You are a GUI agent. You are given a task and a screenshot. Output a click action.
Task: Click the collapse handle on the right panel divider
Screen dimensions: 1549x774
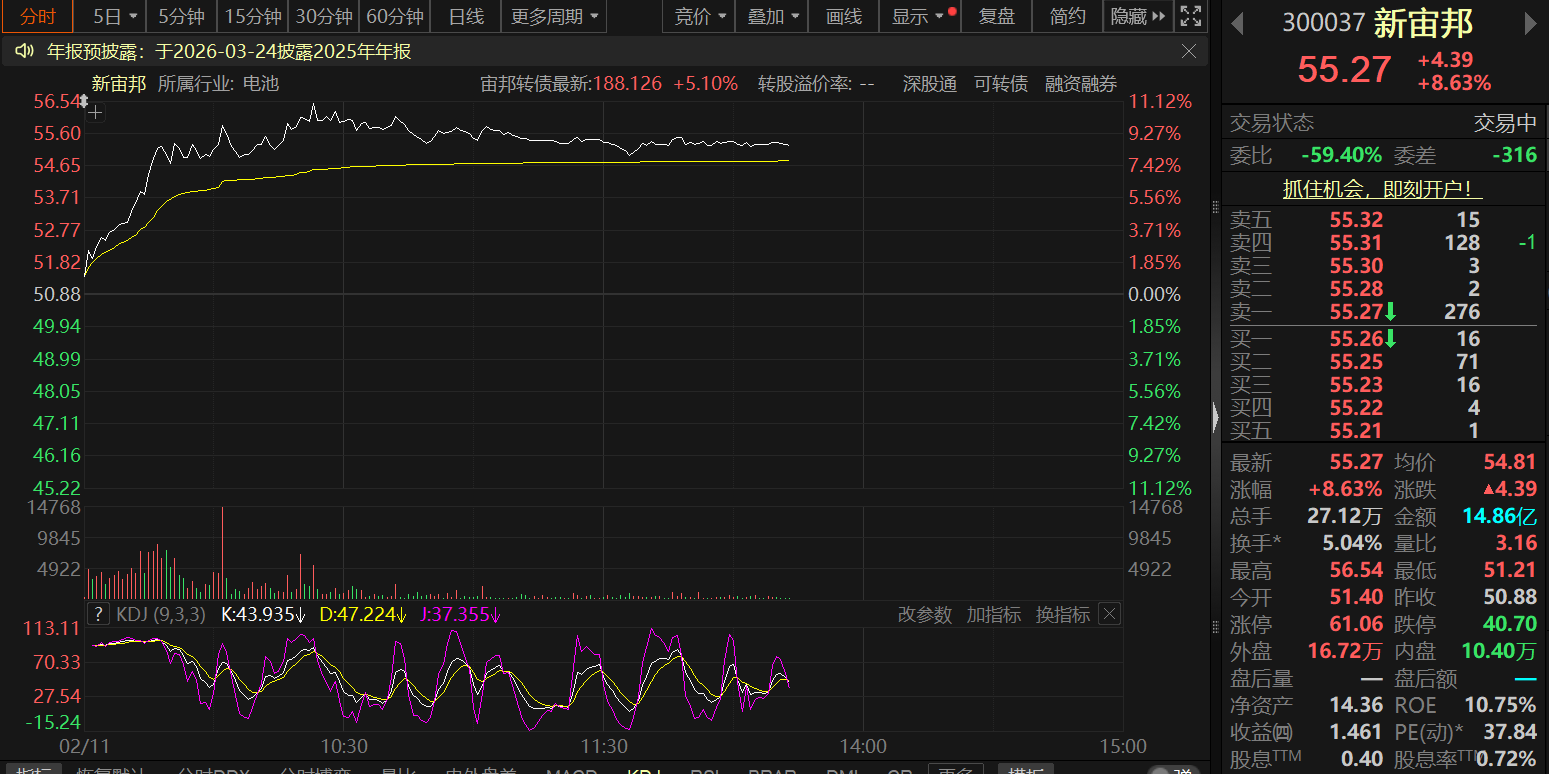pyautogui.click(x=1215, y=413)
